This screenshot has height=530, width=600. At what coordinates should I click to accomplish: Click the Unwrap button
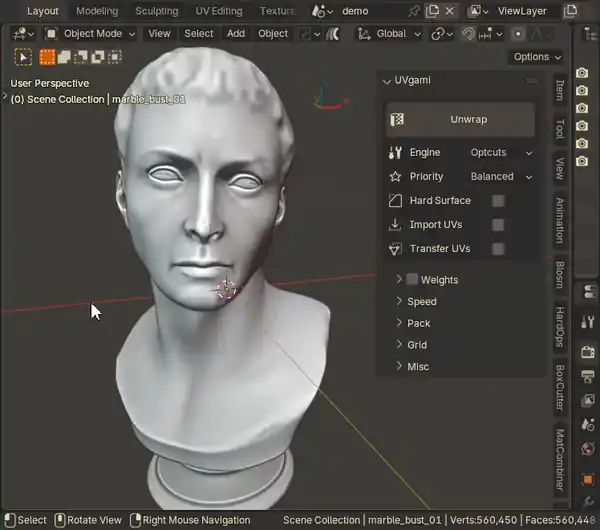tap(460, 119)
